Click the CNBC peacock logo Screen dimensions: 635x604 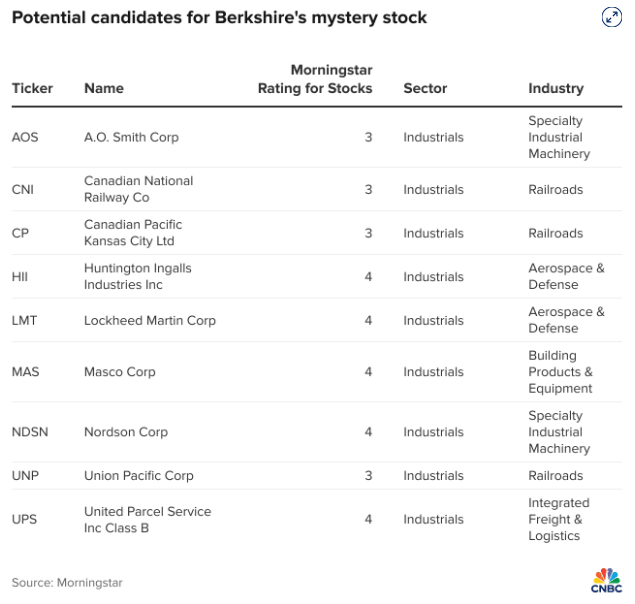606,581
